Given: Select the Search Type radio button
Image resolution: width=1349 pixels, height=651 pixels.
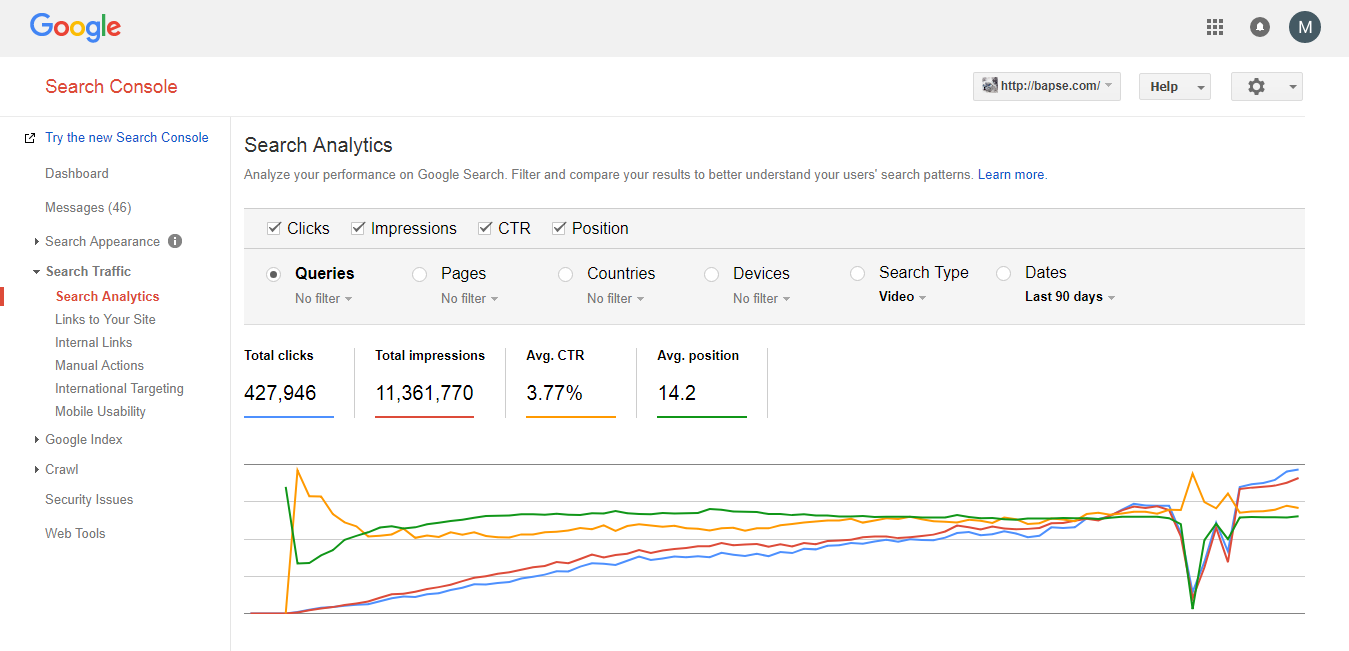Looking at the screenshot, I should click(857, 273).
